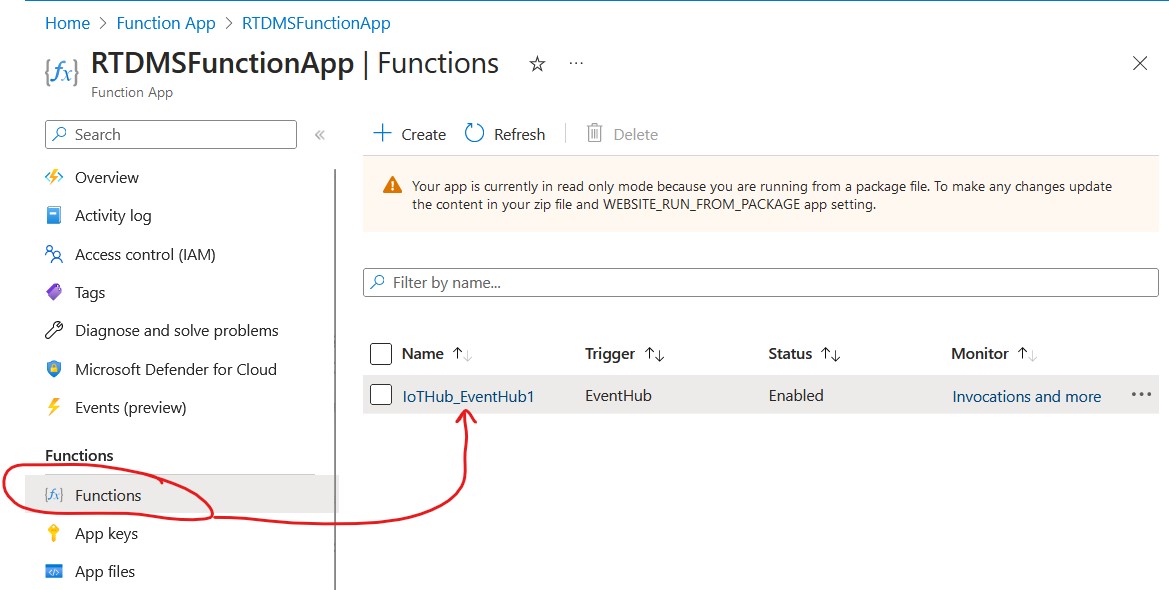1169x590 pixels.
Task: Navigate to Home breadcrumb
Action: pyautogui.click(x=67, y=23)
